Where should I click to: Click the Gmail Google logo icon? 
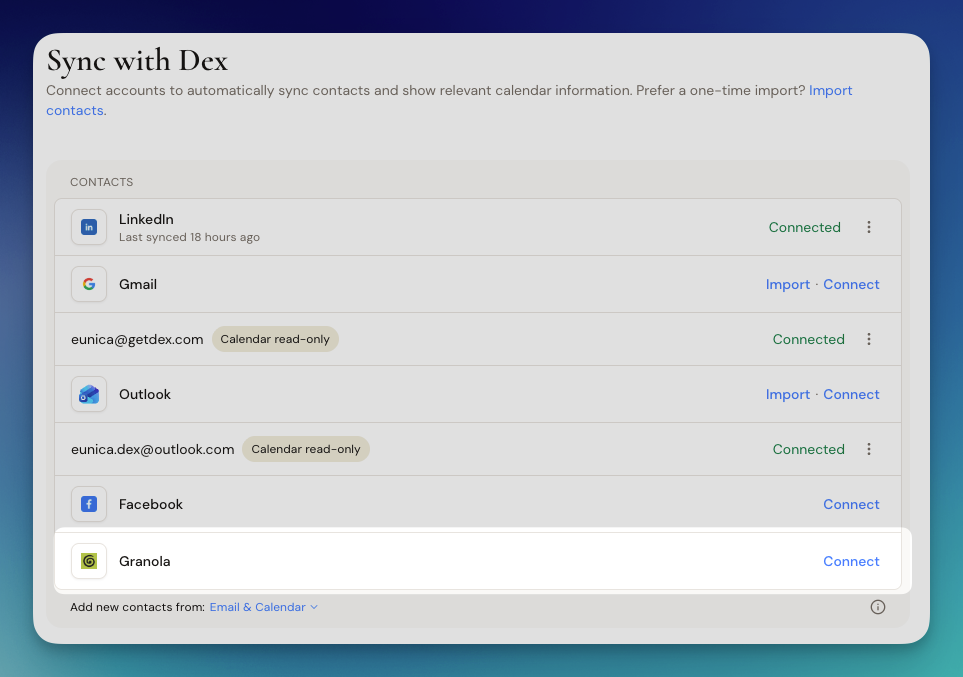89,284
